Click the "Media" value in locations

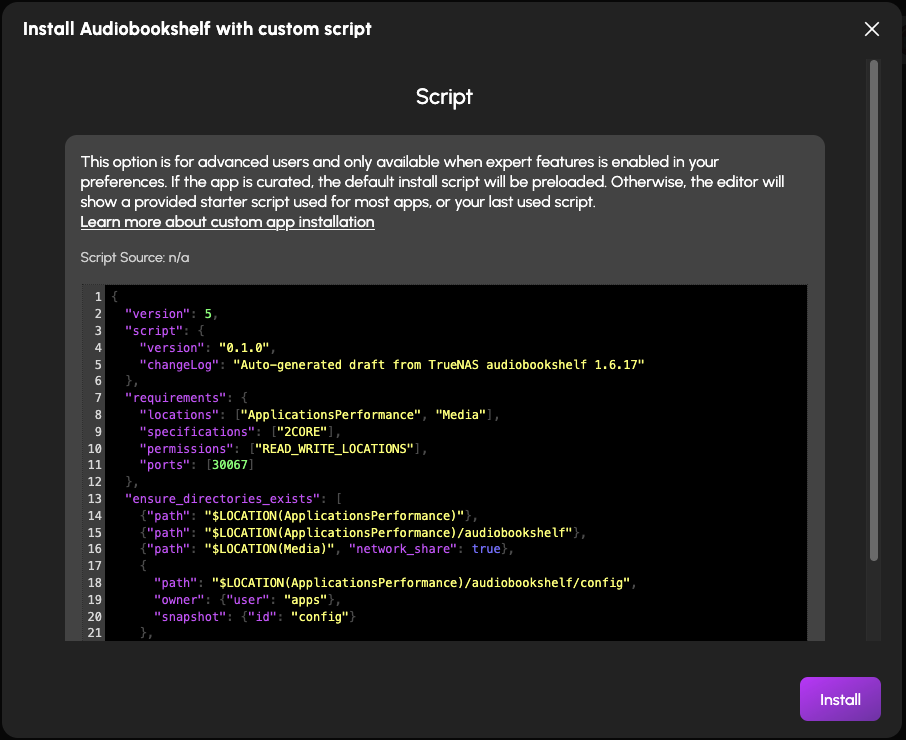coord(461,415)
